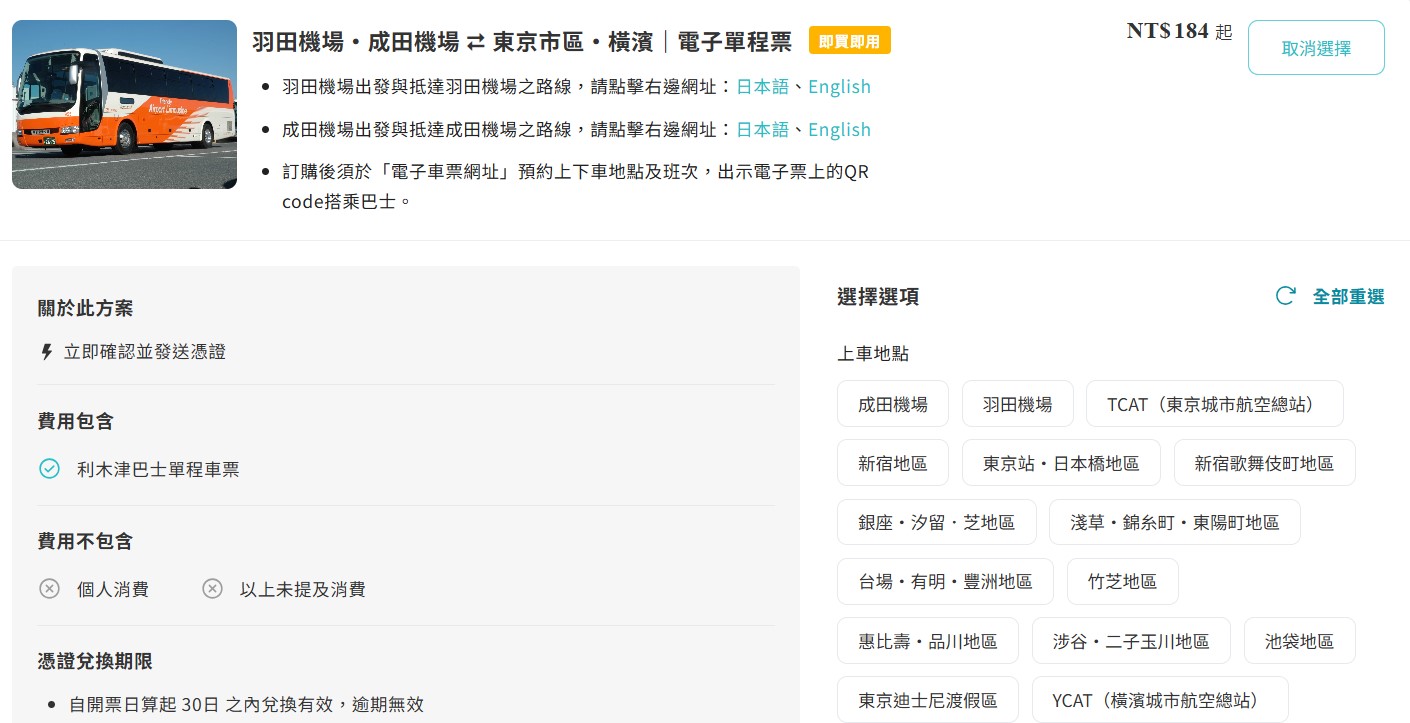1410x723 pixels.
Task: Open the 日本語 link for Haneda routes
Action: point(762,87)
